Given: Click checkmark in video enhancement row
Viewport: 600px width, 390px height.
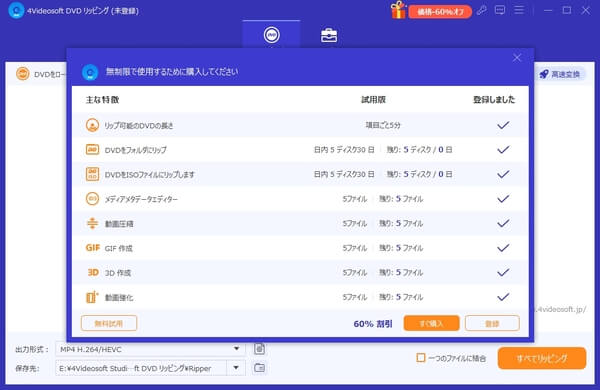Looking at the screenshot, I should tap(503, 297).
